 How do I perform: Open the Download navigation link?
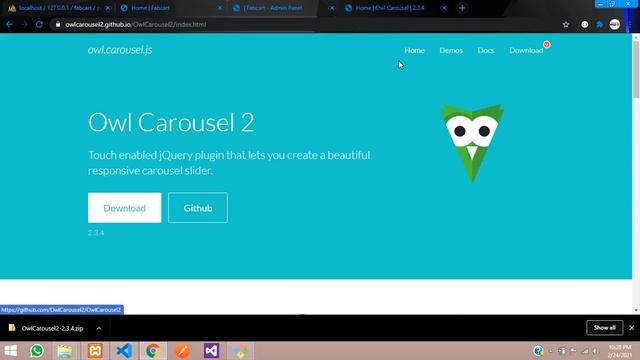coord(526,50)
